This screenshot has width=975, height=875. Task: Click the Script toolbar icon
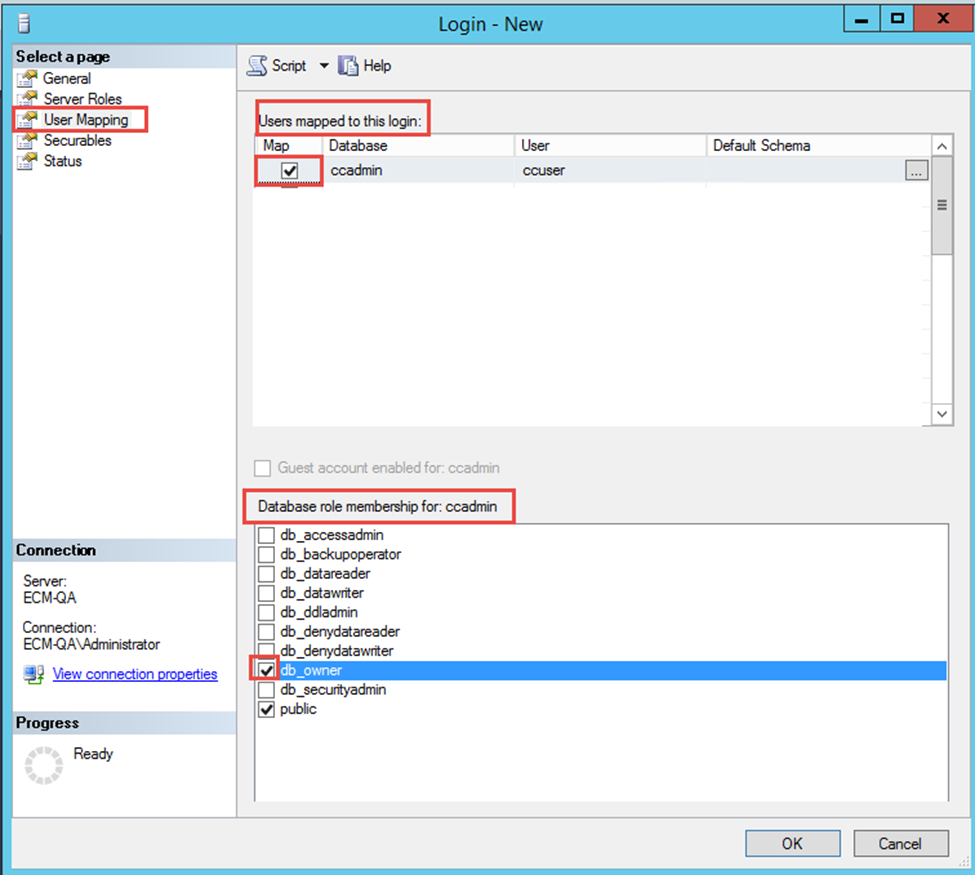click(x=258, y=66)
